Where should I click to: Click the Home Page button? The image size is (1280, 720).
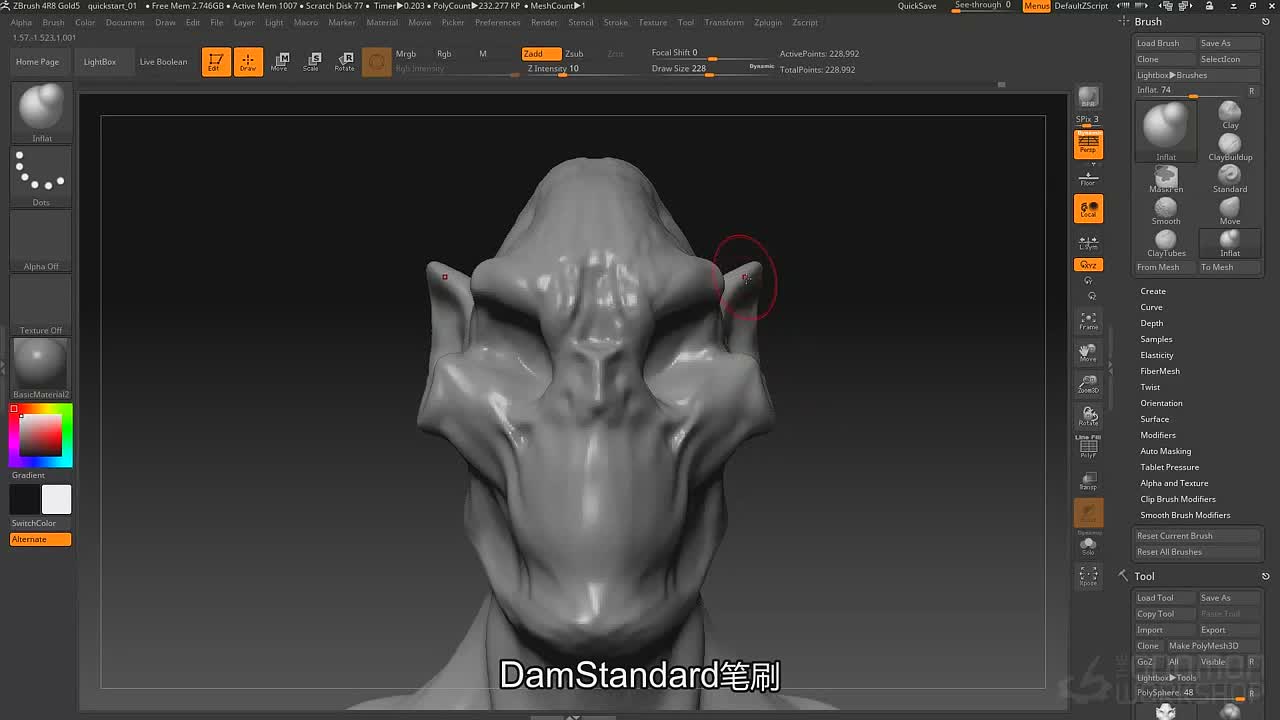(x=37, y=62)
